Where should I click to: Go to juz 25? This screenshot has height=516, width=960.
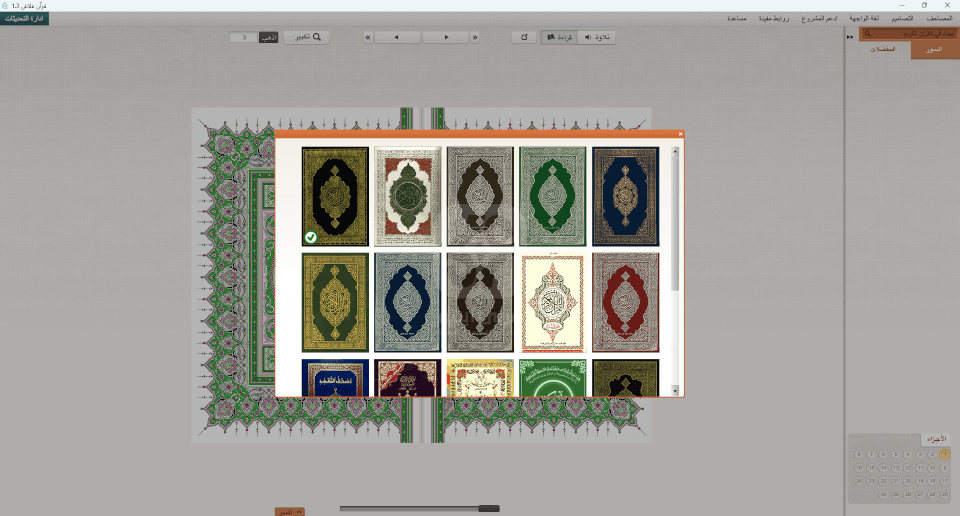945,494
